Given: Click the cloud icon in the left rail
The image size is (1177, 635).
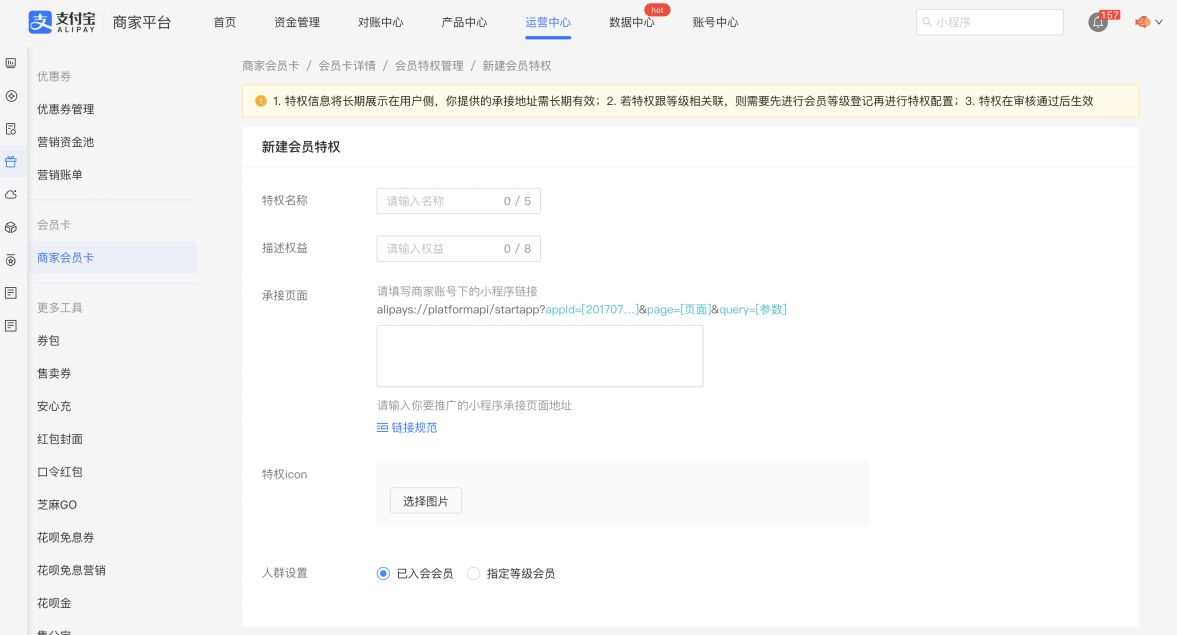Looking at the screenshot, I should click(11, 194).
